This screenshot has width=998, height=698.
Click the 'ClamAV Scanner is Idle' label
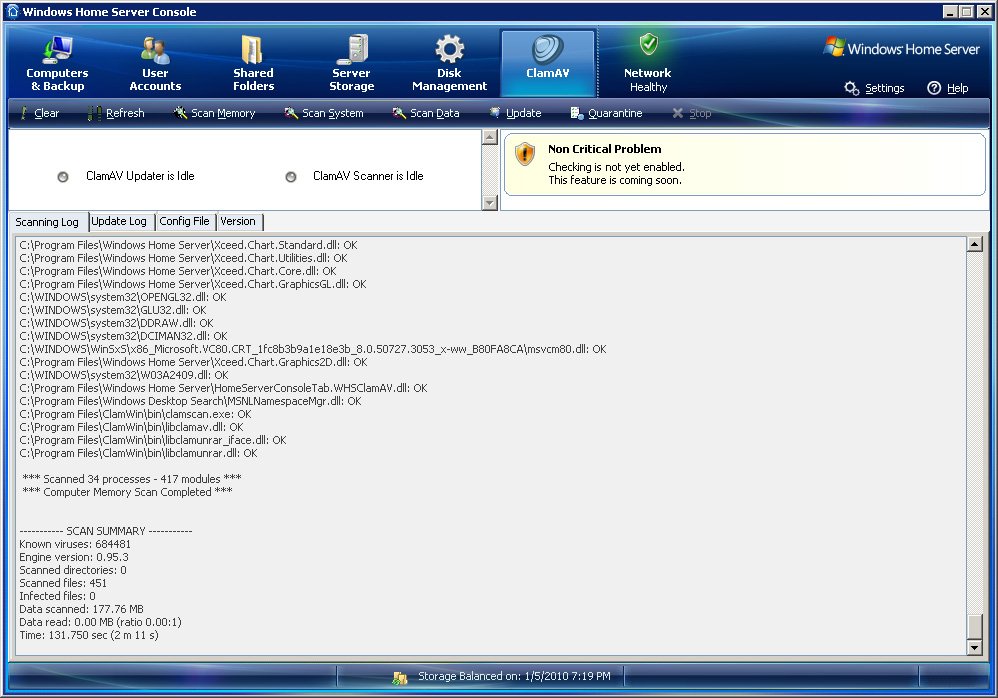click(x=368, y=176)
